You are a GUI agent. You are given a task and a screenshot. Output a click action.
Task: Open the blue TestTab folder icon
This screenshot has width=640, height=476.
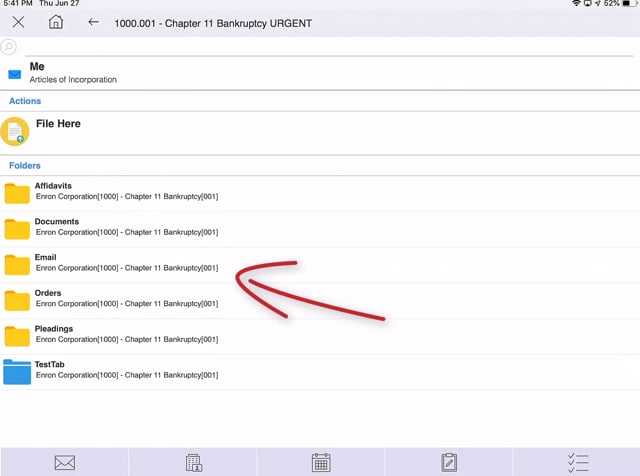[x=17, y=372]
